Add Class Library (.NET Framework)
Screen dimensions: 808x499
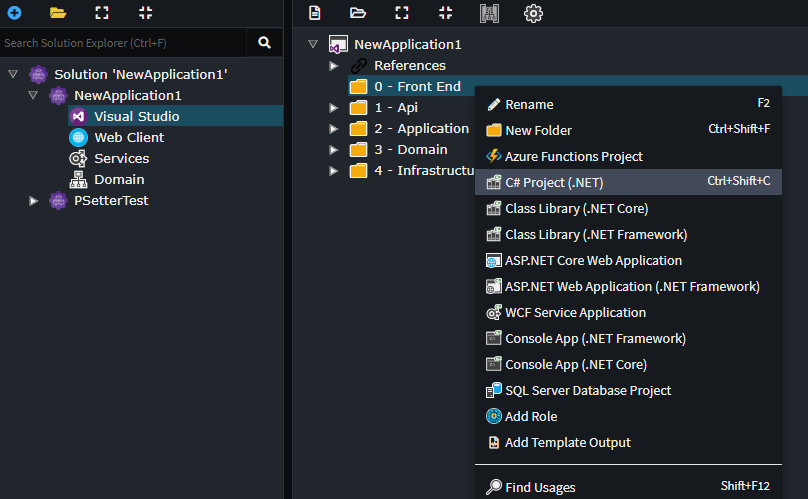pos(628,234)
